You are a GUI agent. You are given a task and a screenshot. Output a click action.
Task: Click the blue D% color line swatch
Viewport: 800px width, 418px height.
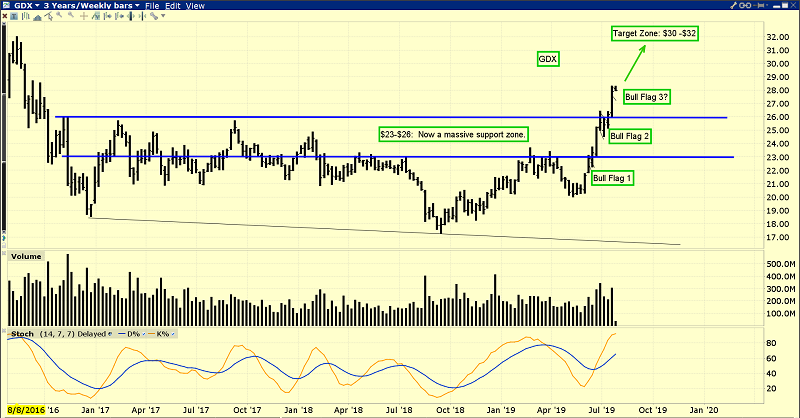121,333
